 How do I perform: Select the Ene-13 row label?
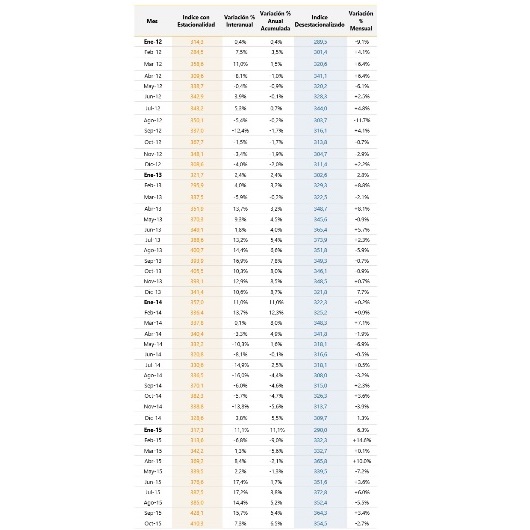click(153, 175)
